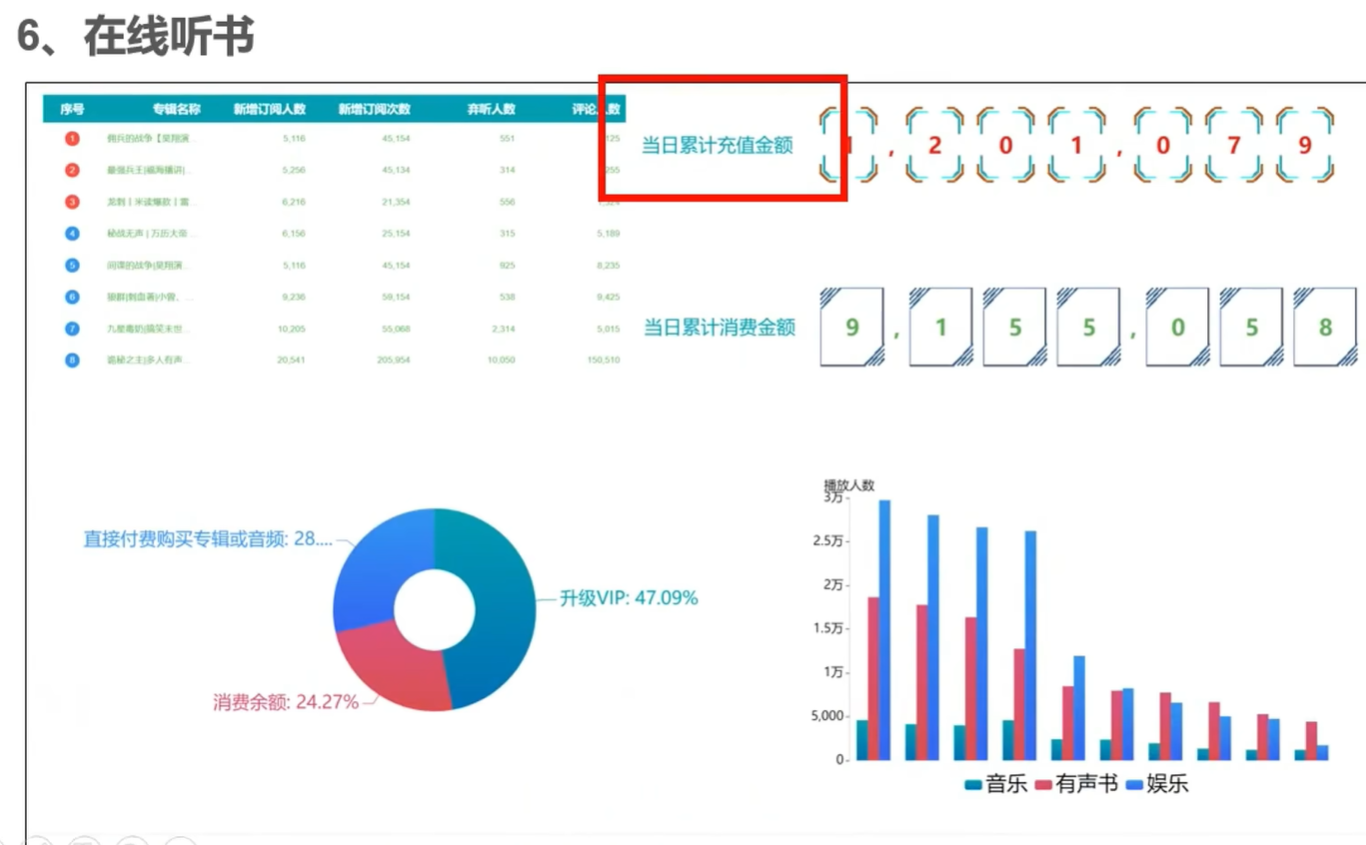
Task: Sort by the 新增订阅人数 column header
Action: (269, 109)
